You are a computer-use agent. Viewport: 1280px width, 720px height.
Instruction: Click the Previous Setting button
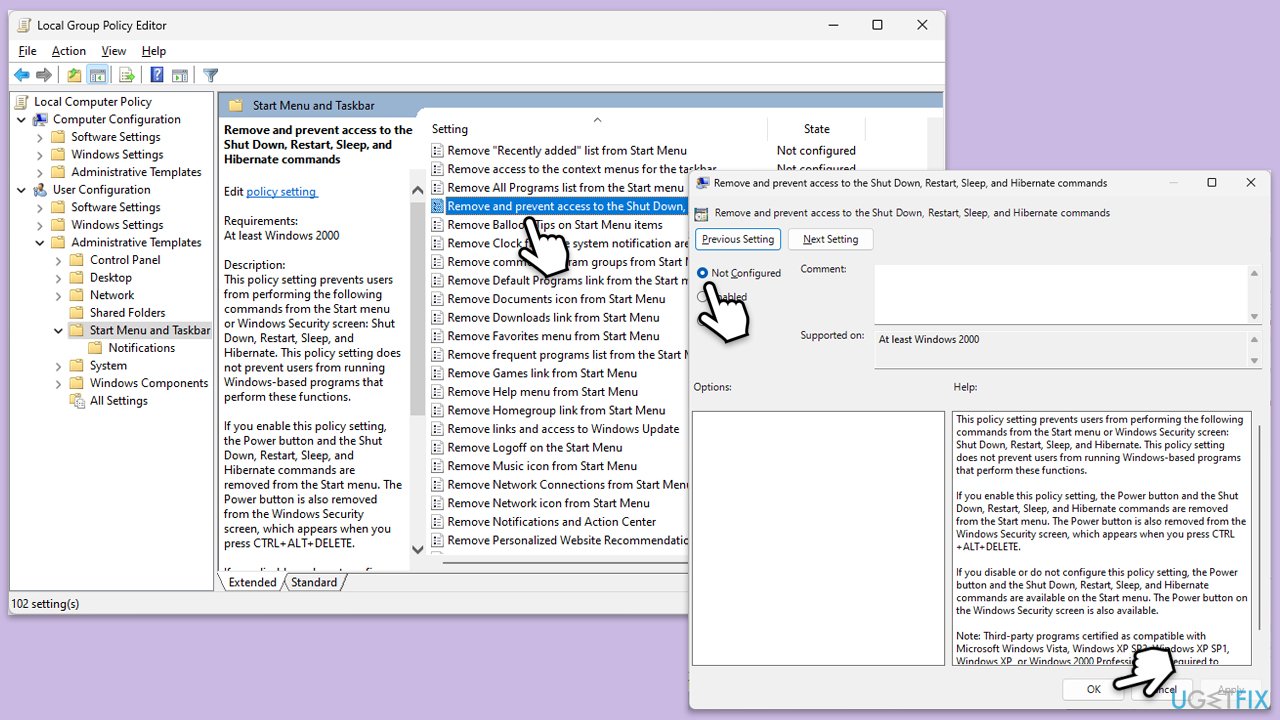click(738, 239)
